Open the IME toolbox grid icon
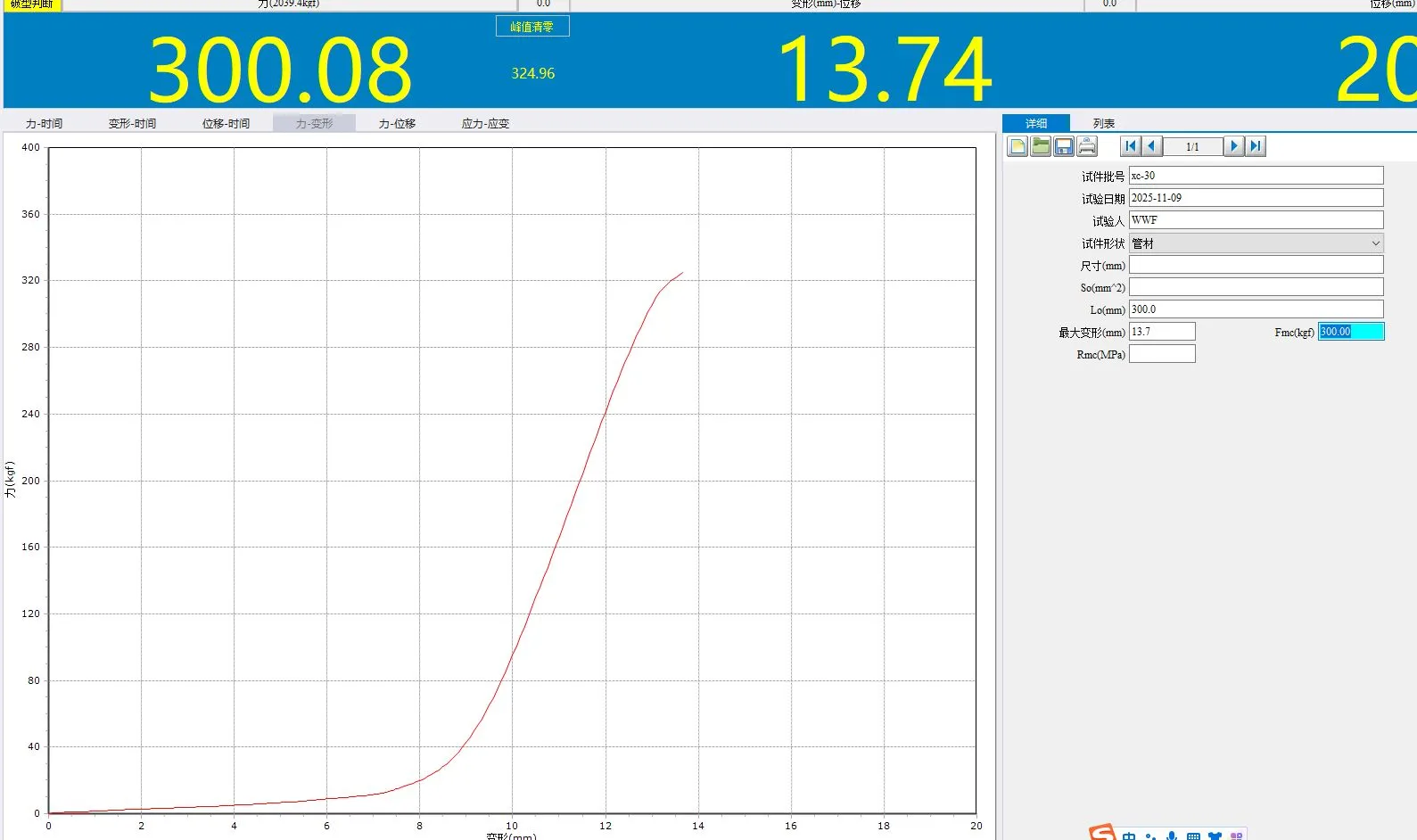The height and width of the screenshot is (840, 1417). pyautogui.click(x=1236, y=836)
